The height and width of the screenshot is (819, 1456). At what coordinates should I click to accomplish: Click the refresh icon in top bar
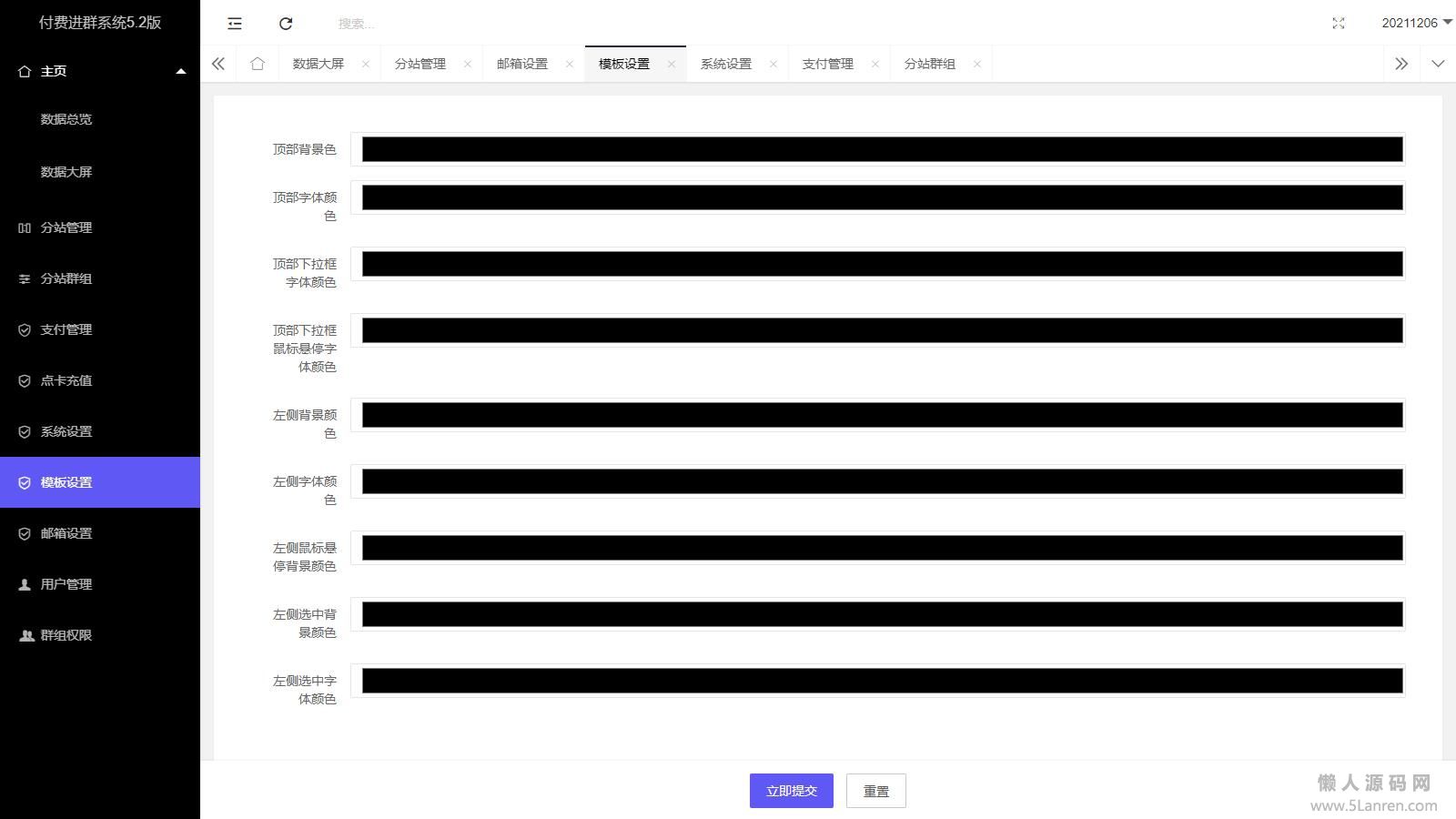[x=286, y=24]
